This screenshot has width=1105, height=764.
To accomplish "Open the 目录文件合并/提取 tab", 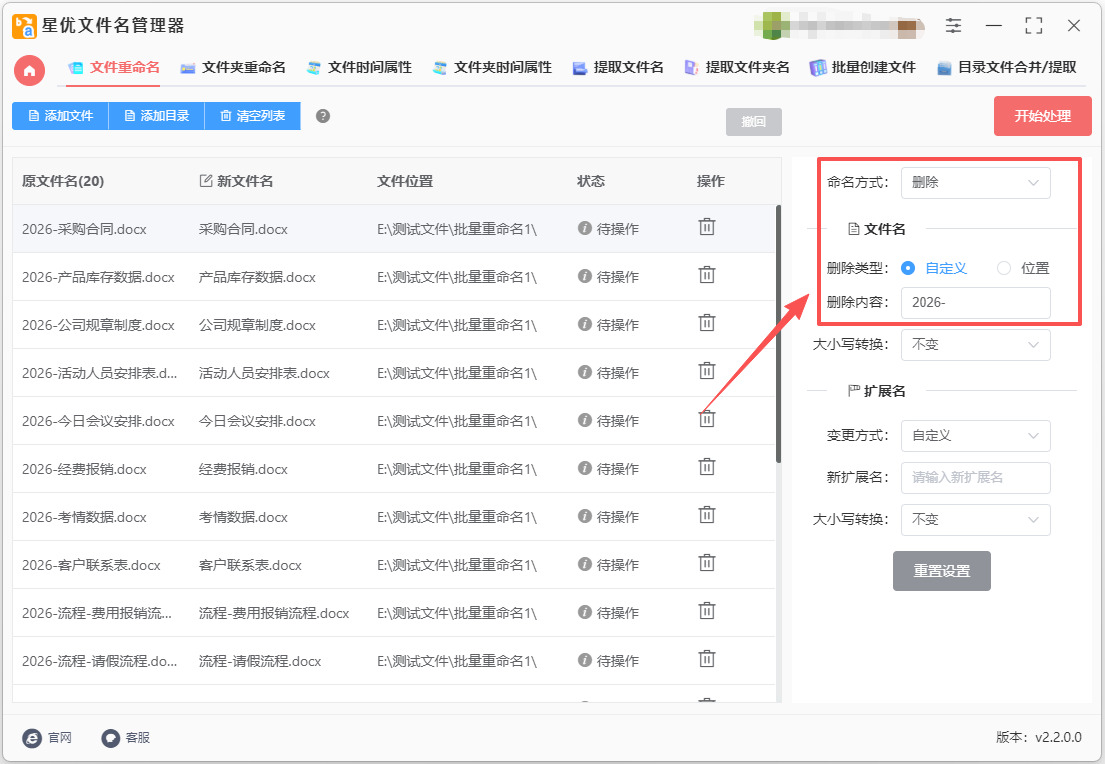I will tap(1007, 68).
